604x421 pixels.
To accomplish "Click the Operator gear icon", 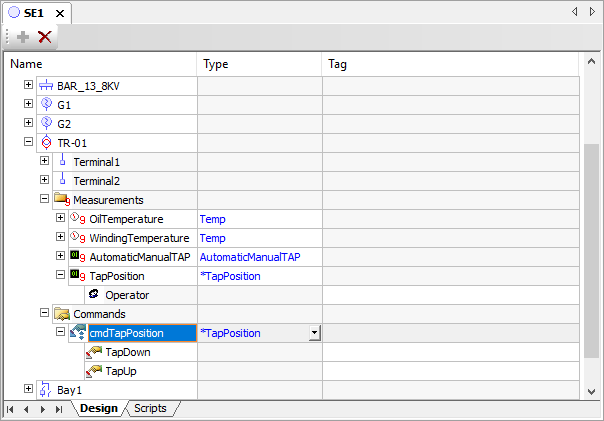I will click(94, 295).
